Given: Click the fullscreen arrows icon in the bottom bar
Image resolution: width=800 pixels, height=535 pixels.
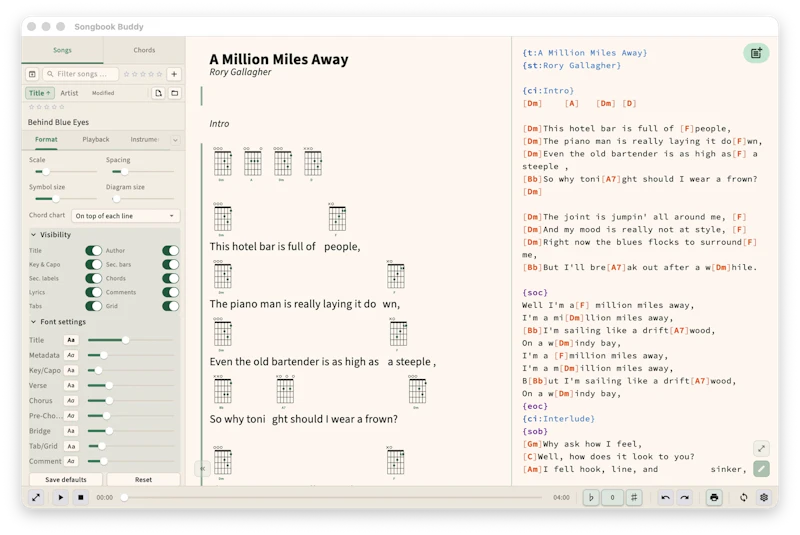Looking at the screenshot, I should pyautogui.click(x=36, y=497).
